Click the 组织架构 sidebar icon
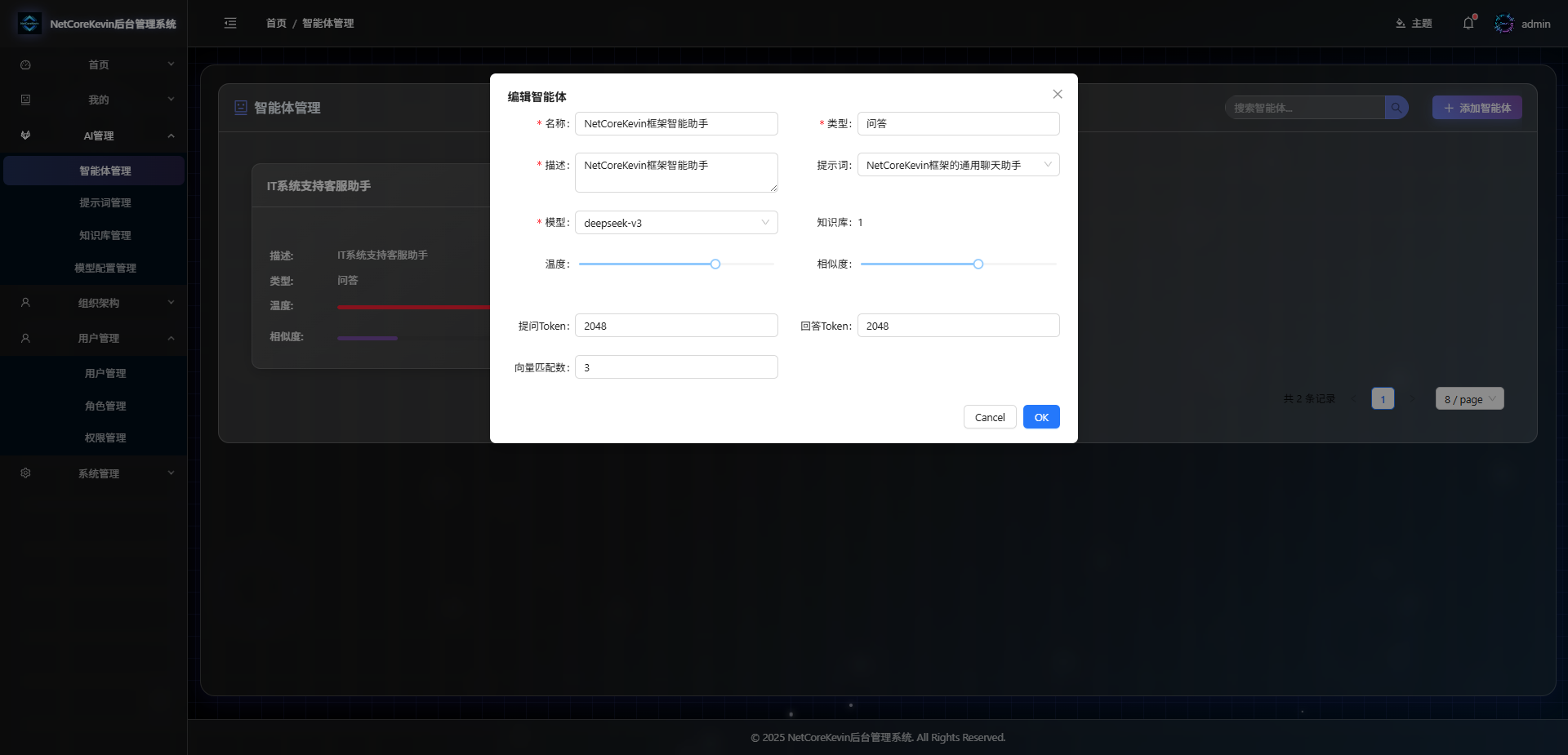This screenshot has height=755, width=1568. 25,303
